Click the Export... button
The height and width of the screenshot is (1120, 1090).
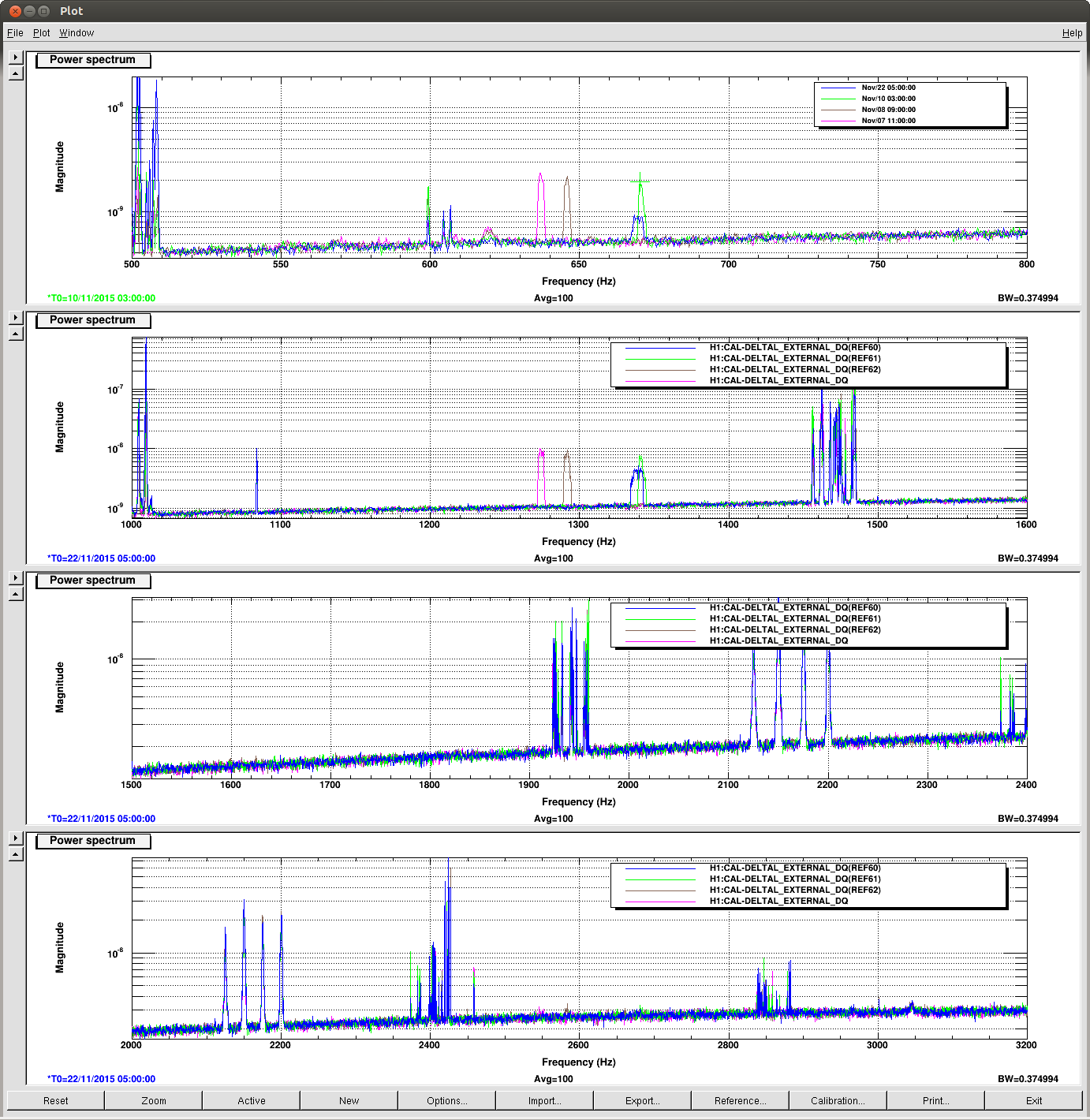[x=643, y=1100]
